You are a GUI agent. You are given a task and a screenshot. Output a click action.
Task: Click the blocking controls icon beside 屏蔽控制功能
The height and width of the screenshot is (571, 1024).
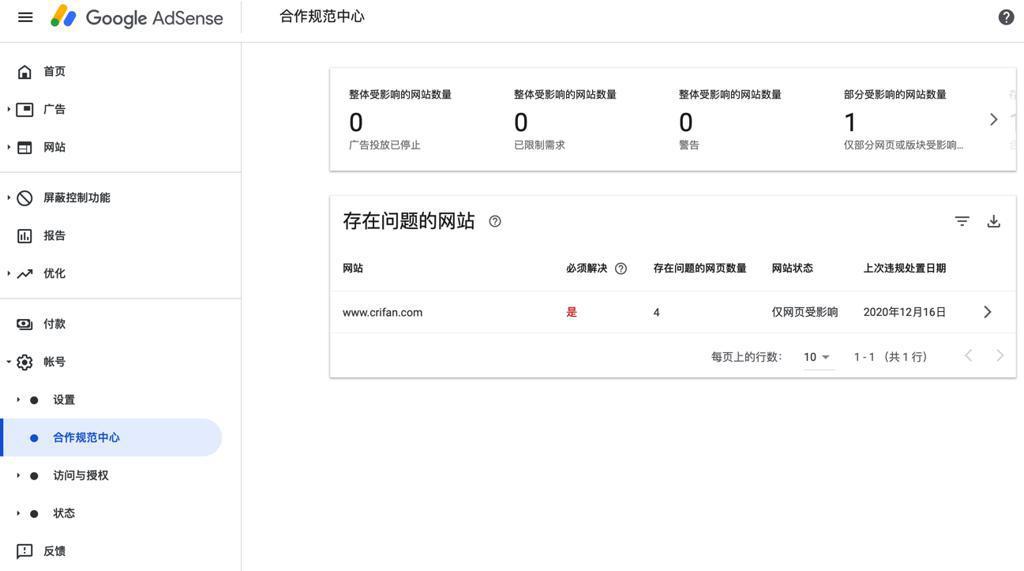pos(25,198)
